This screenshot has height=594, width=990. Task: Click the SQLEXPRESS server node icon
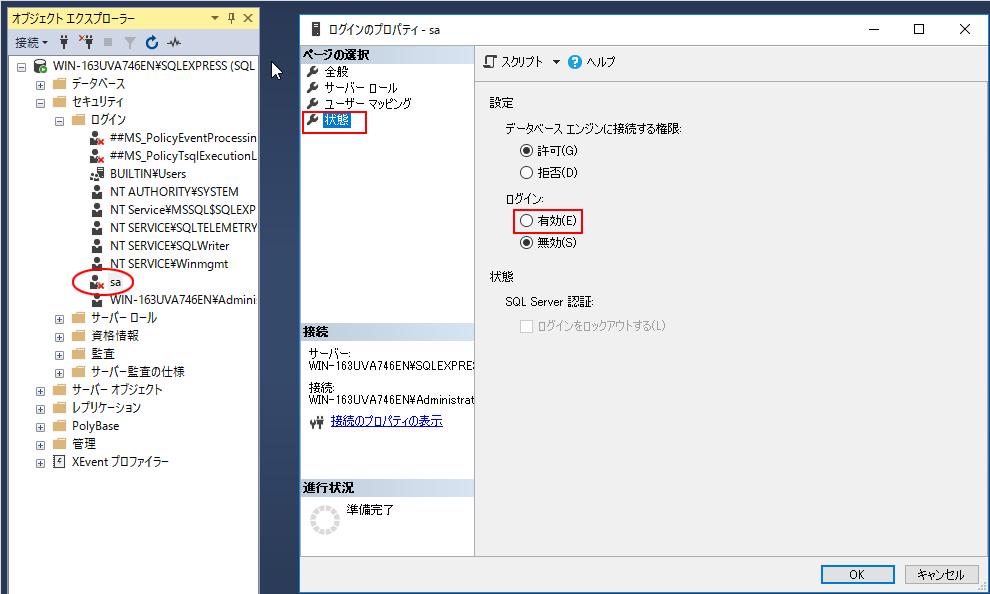(x=40, y=66)
